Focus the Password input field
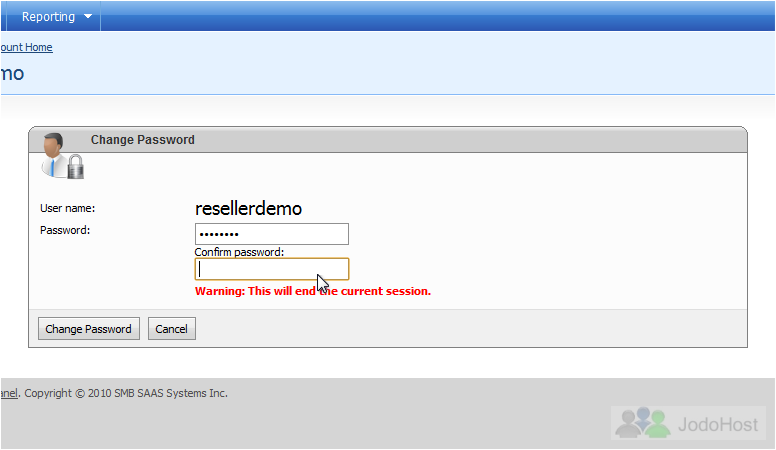 (272, 234)
